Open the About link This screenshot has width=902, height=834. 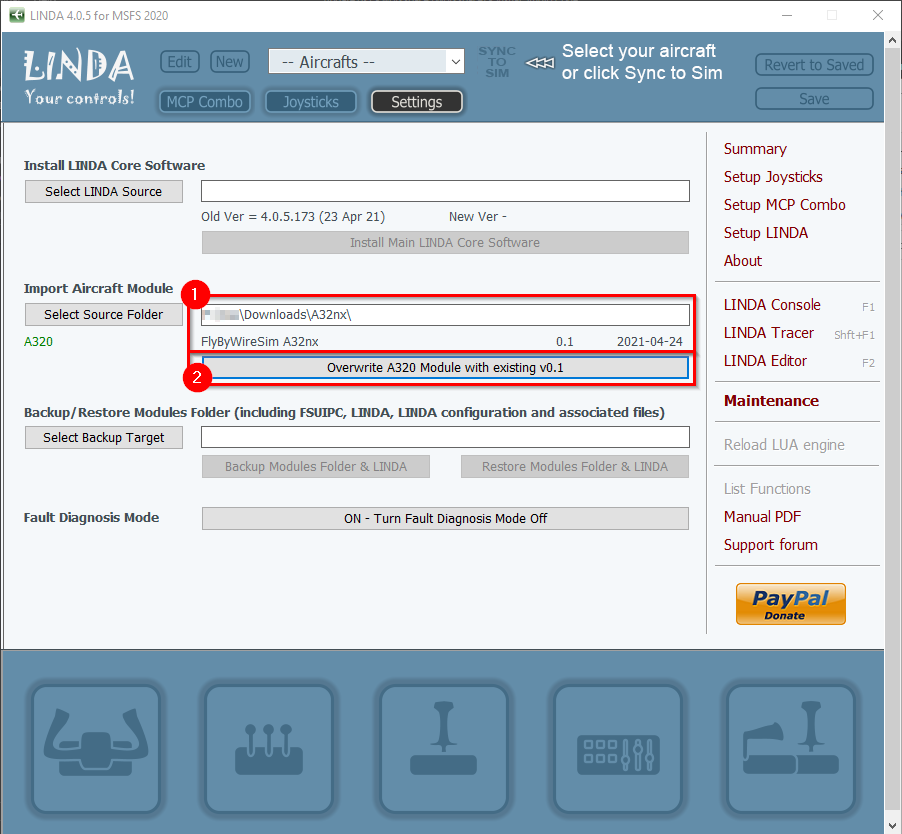point(743,261)
